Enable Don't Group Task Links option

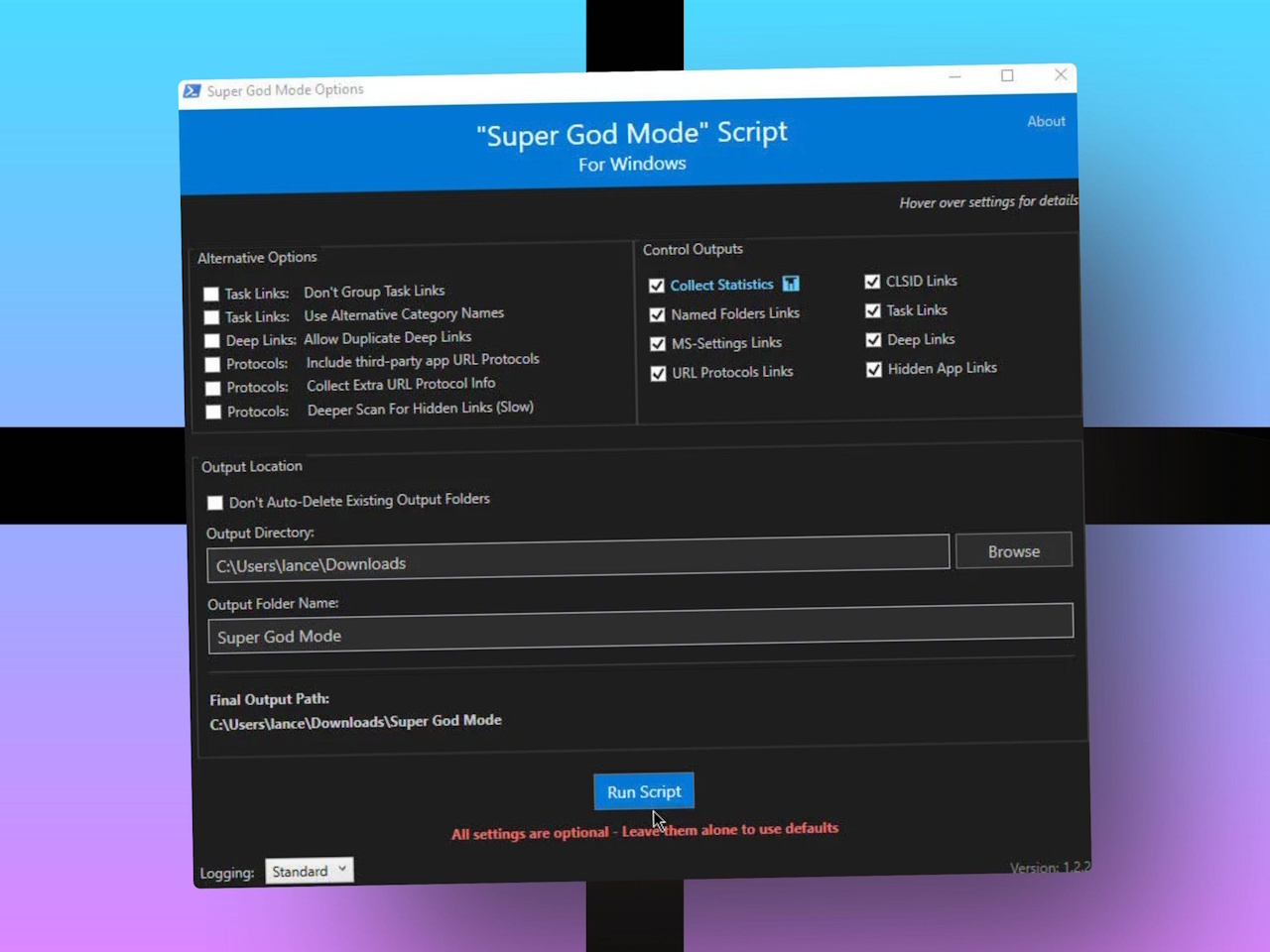point(211,294)
